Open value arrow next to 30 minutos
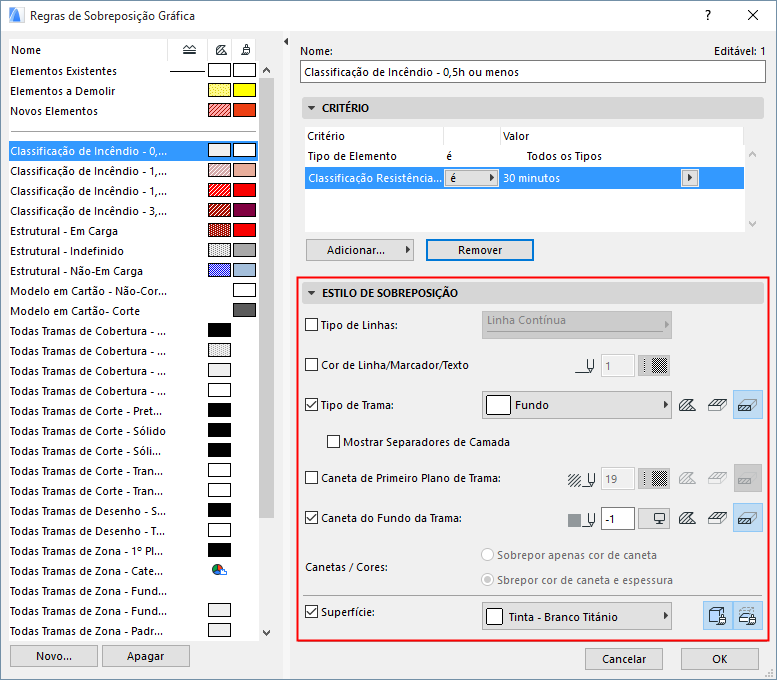 690,178
